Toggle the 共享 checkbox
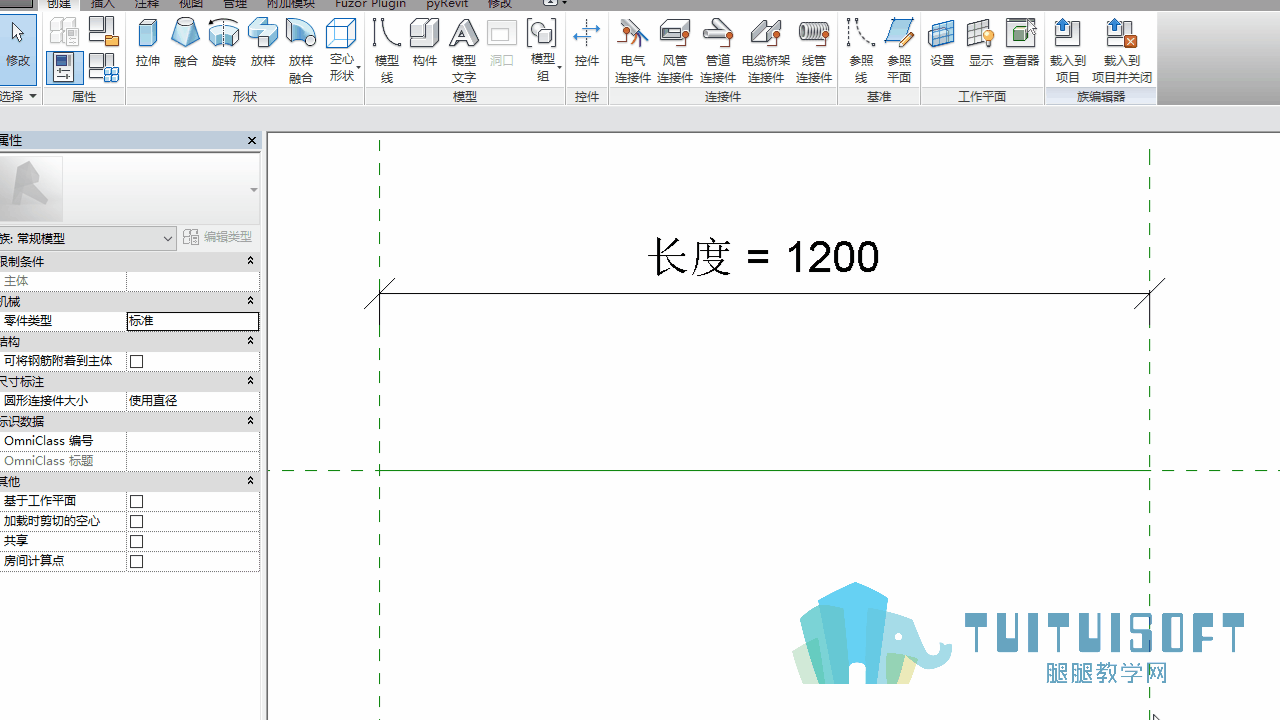 137,541
